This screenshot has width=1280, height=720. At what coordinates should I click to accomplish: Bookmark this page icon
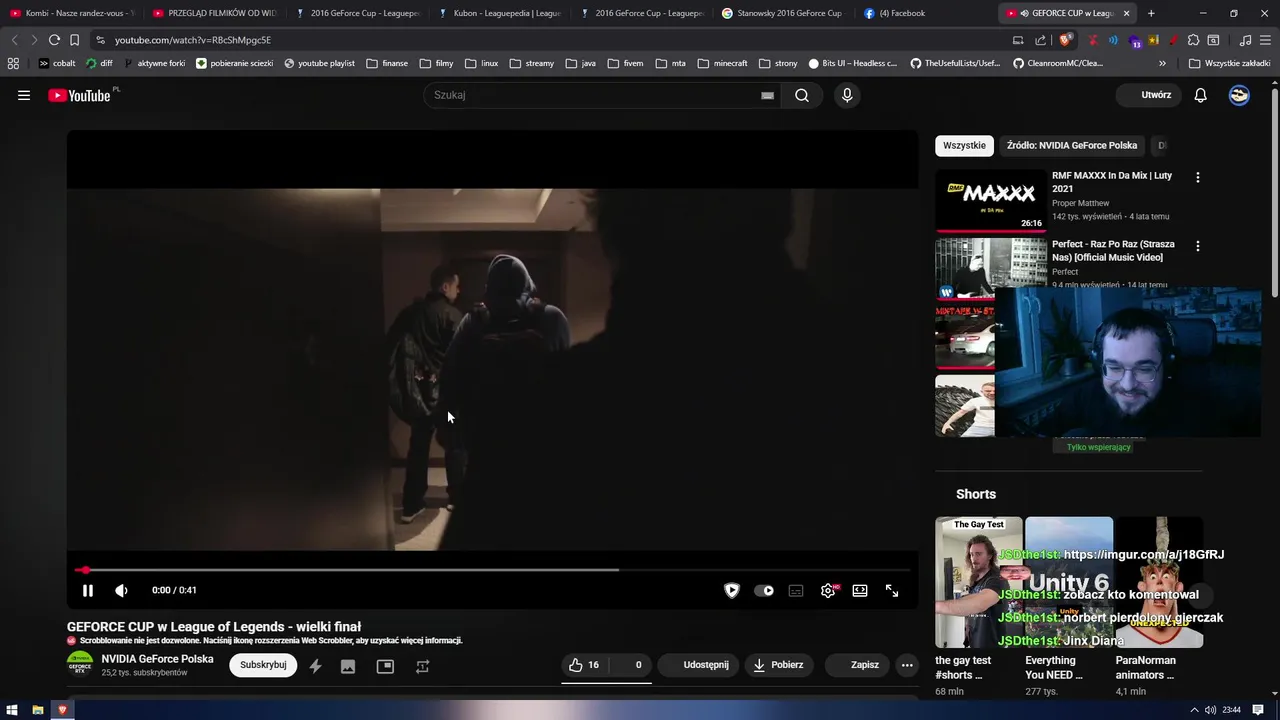click(74, 40)
